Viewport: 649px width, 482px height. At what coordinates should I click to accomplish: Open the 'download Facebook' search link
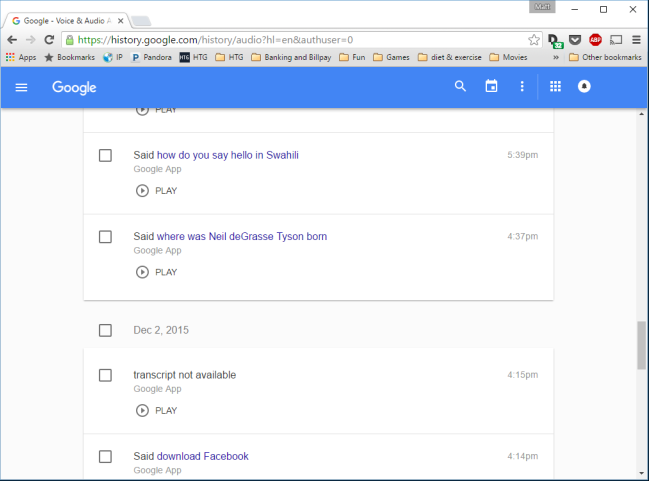coord(202,456)
